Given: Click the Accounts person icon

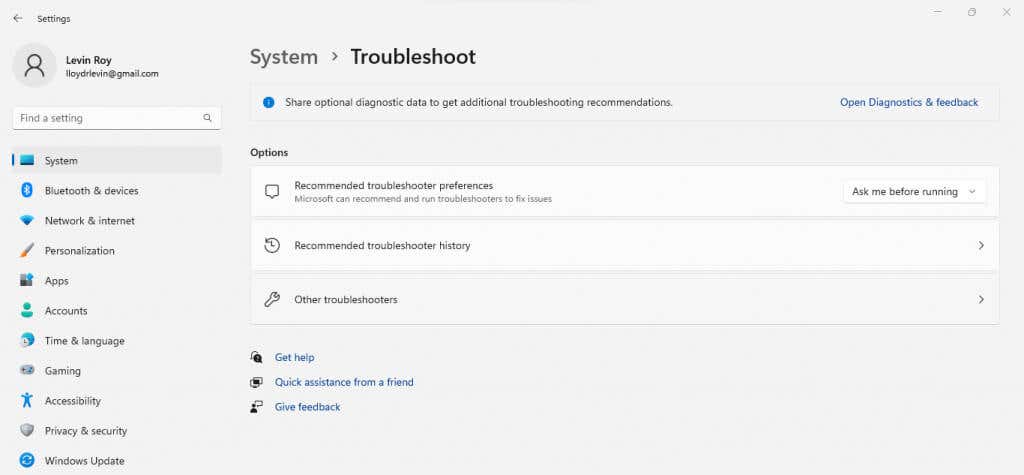Looking at the screenshot, I should [27, 310].
